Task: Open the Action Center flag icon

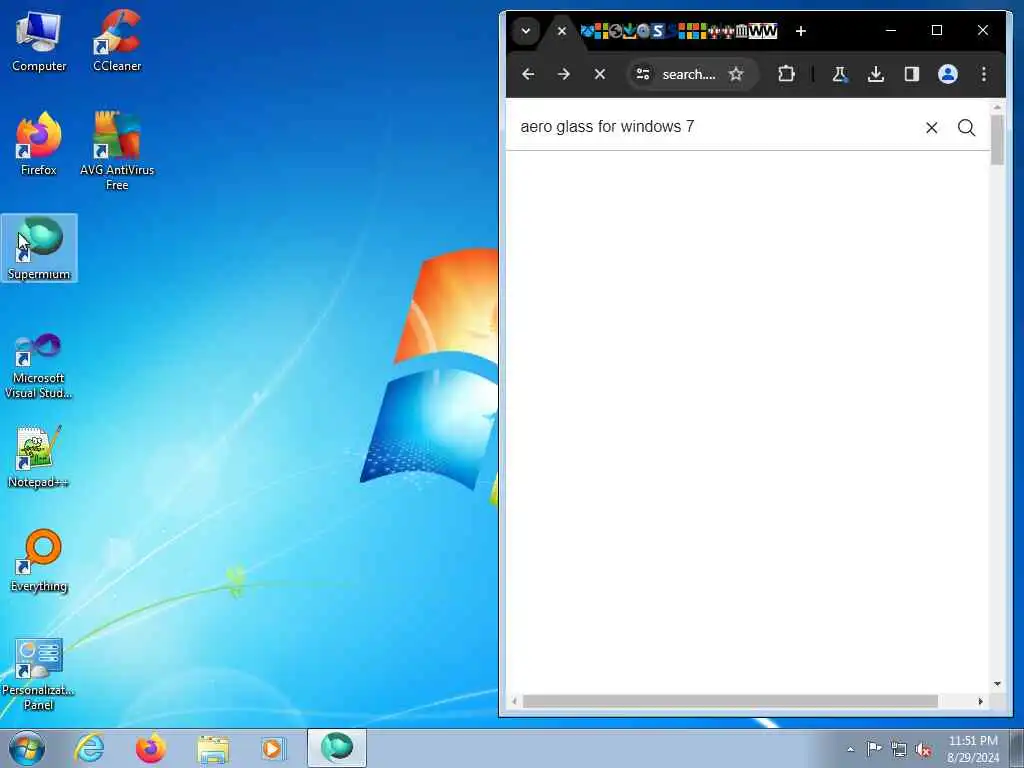Action: (874, 748)
